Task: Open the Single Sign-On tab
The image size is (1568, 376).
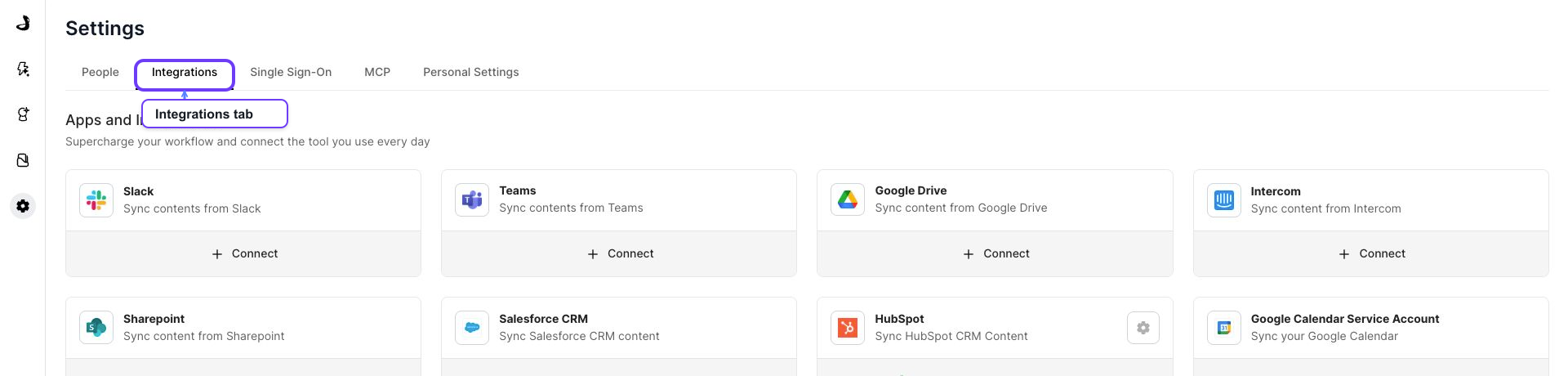Action: coord(291,72)
